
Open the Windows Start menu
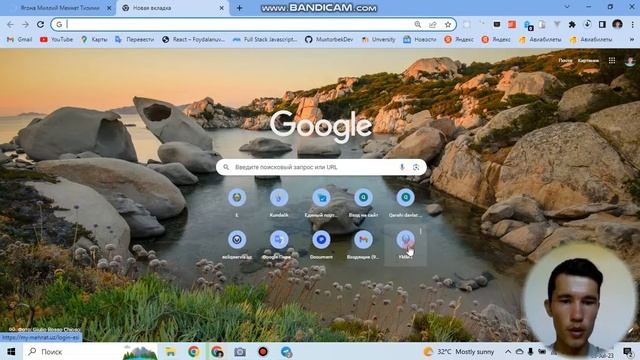[x=11, y=351]
